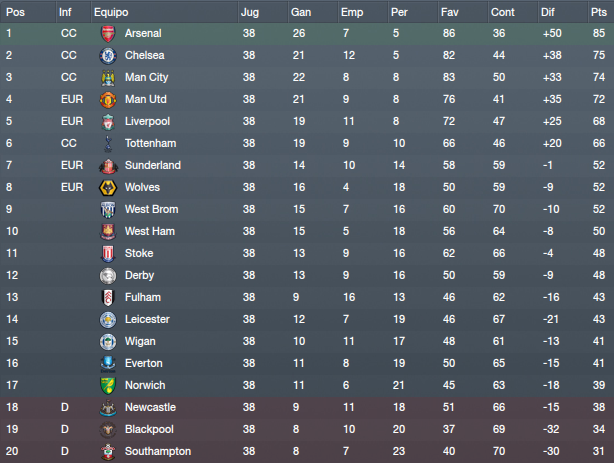Open the Liverpool crest icon
This screenshot has width=614, height=463.
[108, 121]
